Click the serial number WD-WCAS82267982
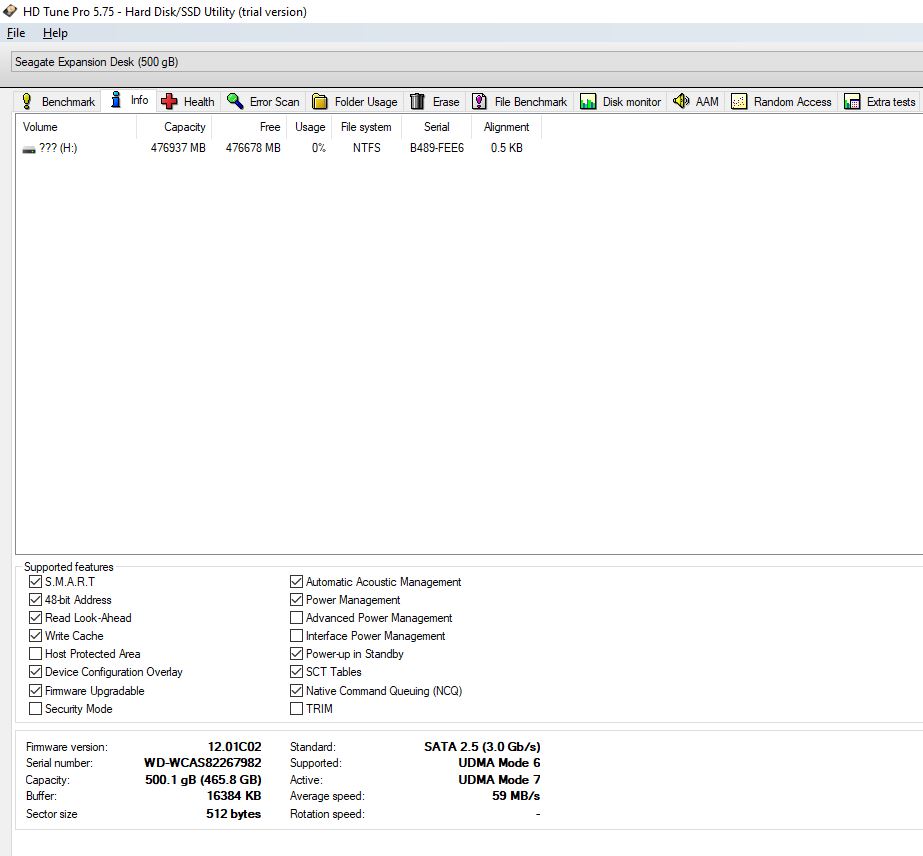This screenshot has height=856, width=923. pos(202,762)
